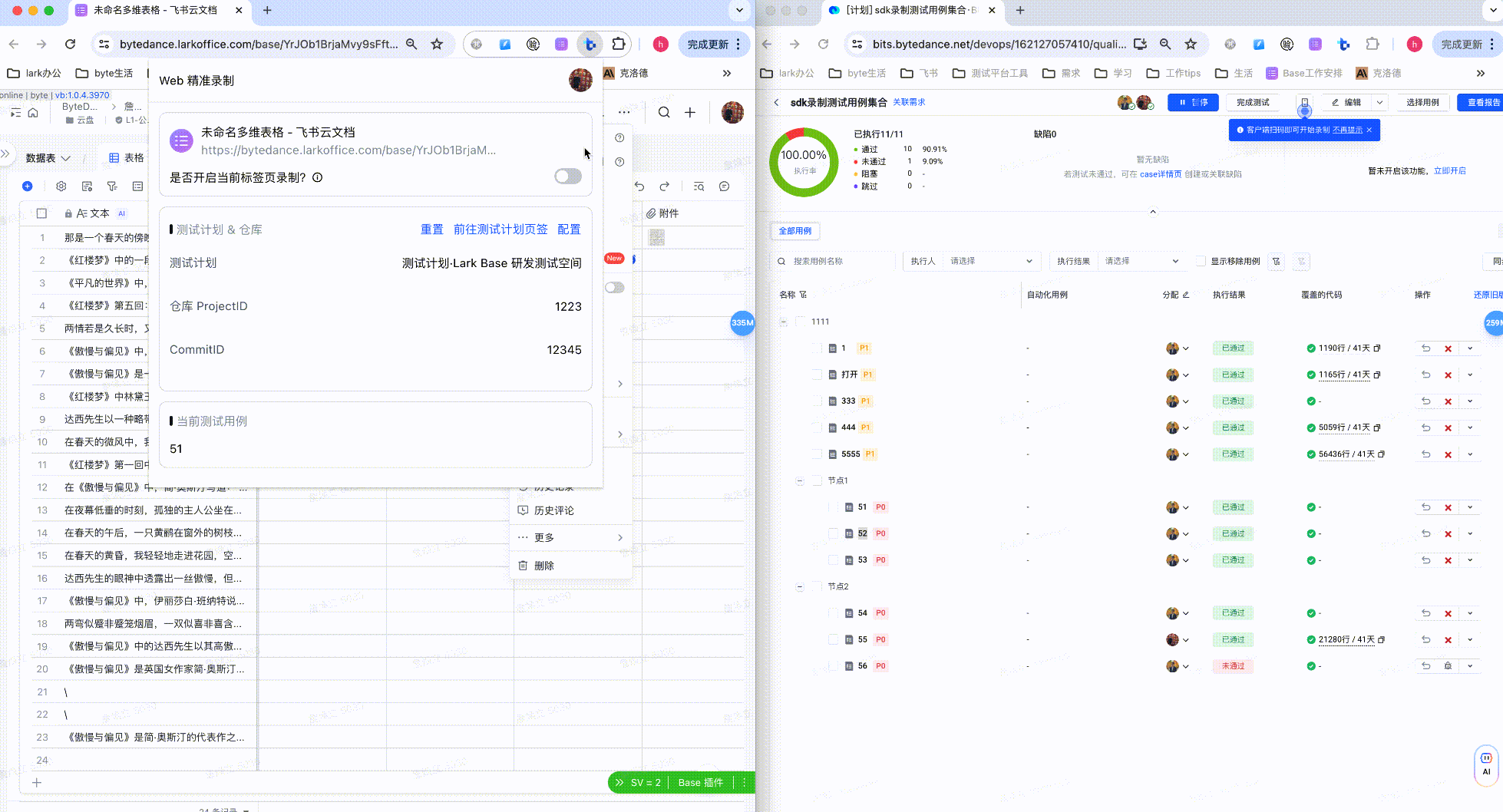Switch to 未命名多维表格 browser tab
This screenshot has width=1503, height=812.
pos(158,11)
